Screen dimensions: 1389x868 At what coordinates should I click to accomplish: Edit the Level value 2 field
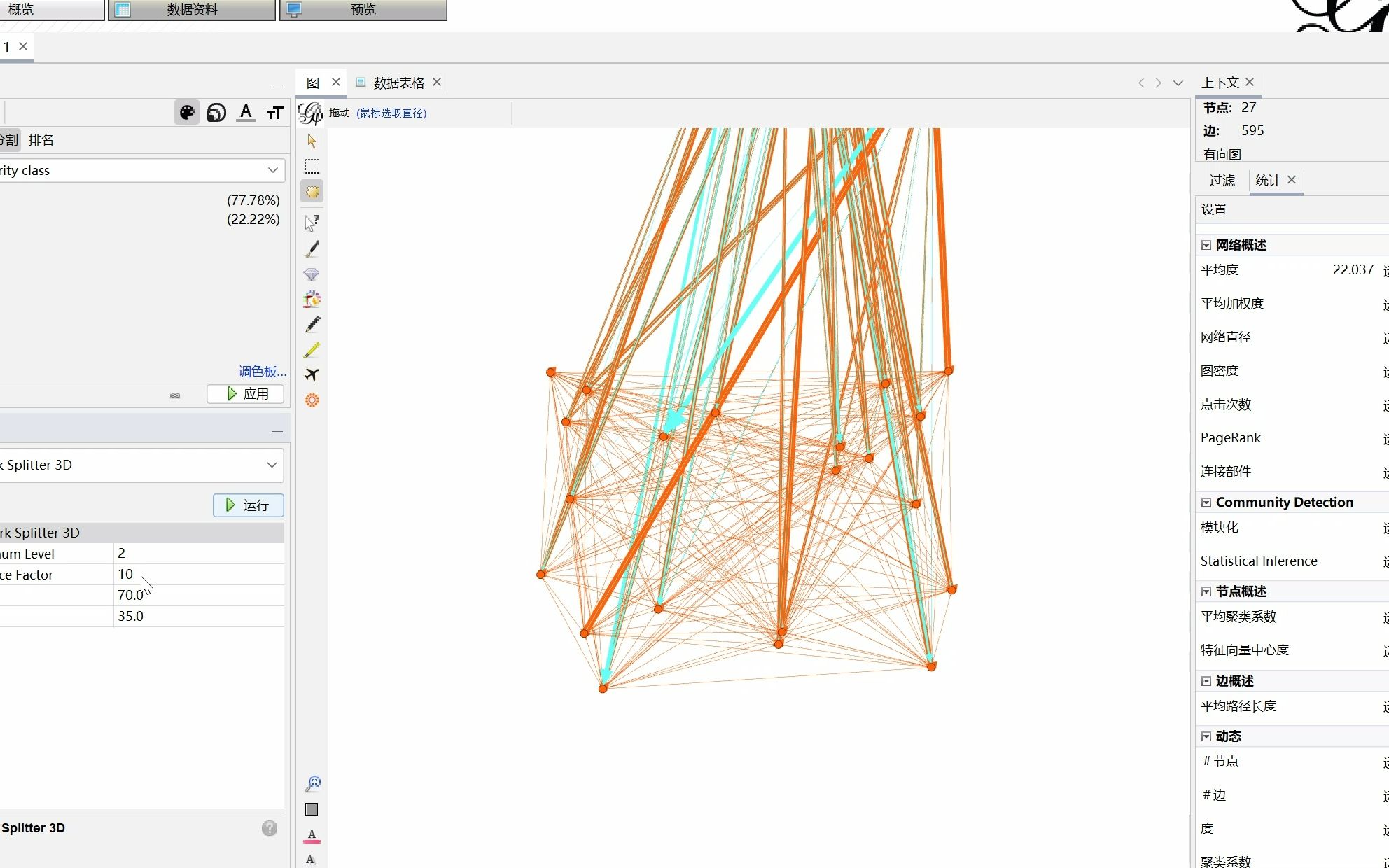coord(199,554)
